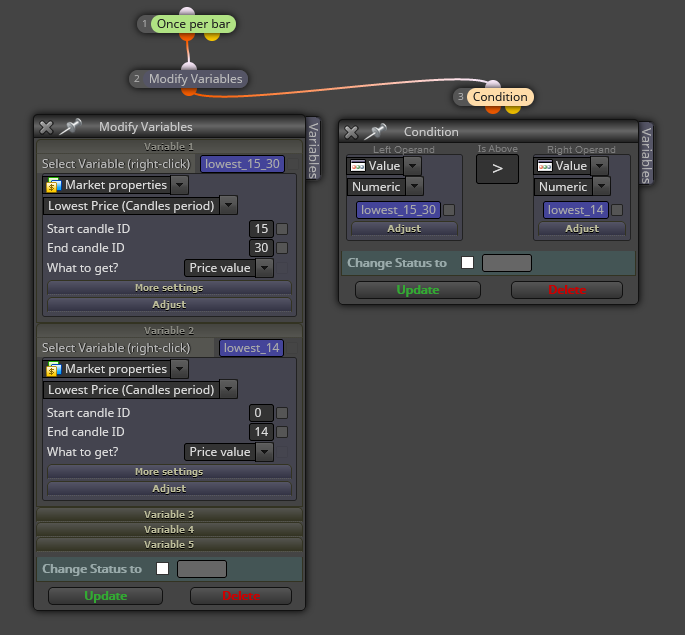Click Delete in Modify Variables panel
This screenshot has width=685, height=635.
point(241,596)
